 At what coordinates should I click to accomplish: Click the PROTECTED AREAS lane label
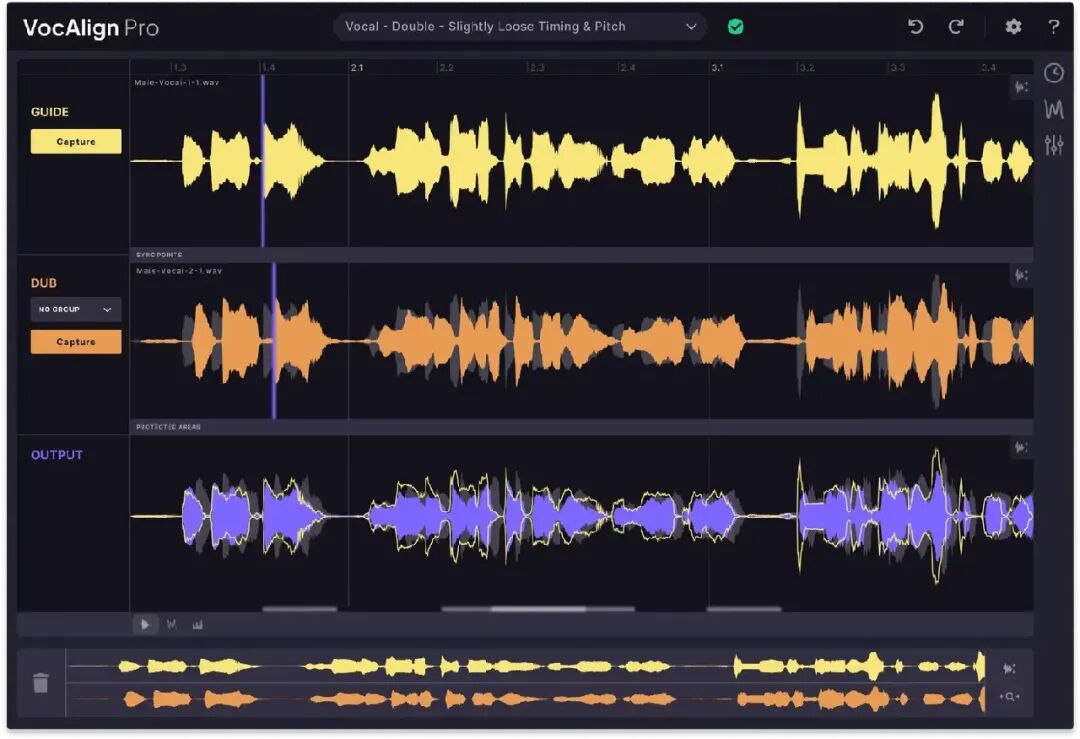168,427
